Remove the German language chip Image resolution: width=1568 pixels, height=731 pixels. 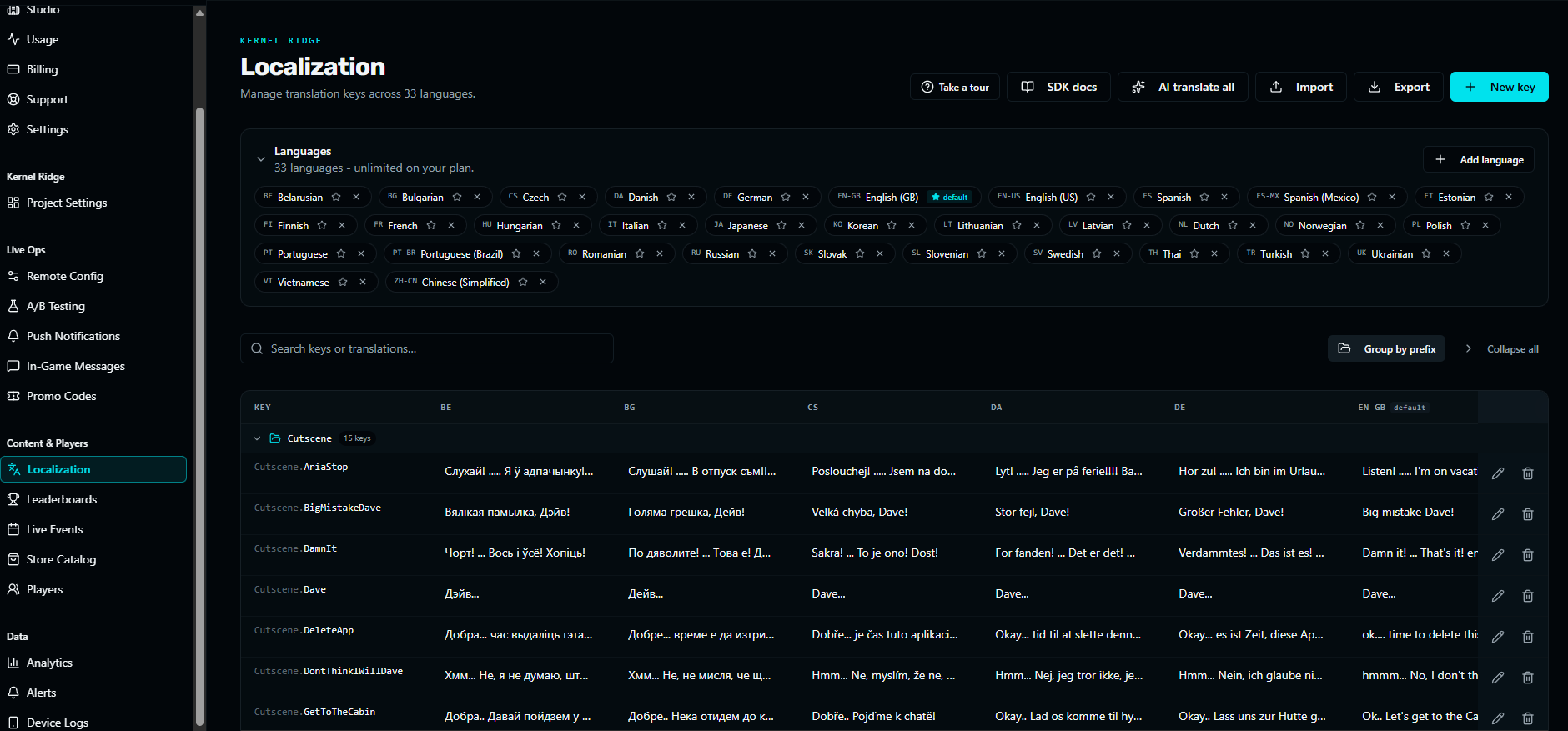tap(806, 198)
